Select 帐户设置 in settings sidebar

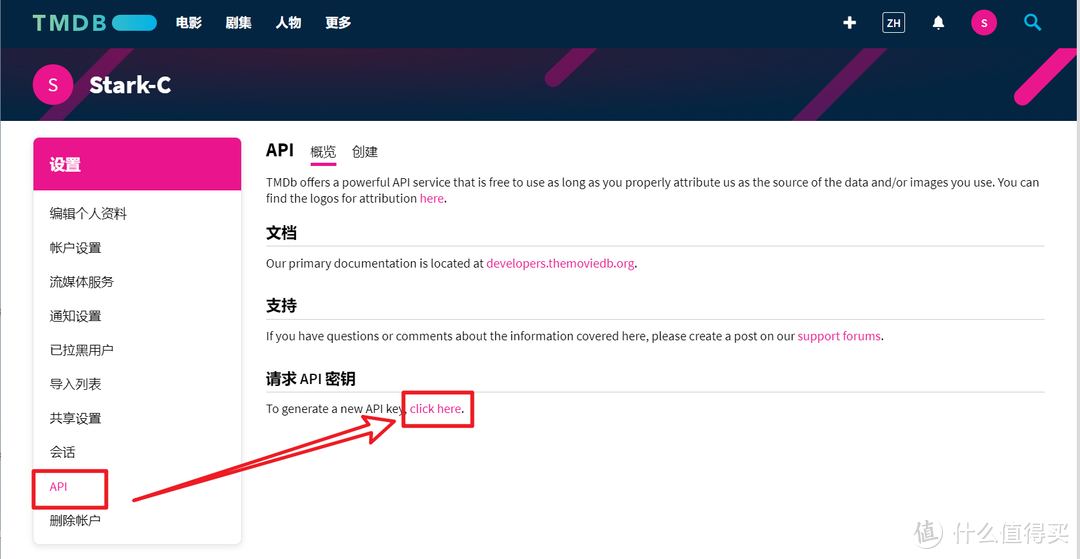click(x=75, y=248)
